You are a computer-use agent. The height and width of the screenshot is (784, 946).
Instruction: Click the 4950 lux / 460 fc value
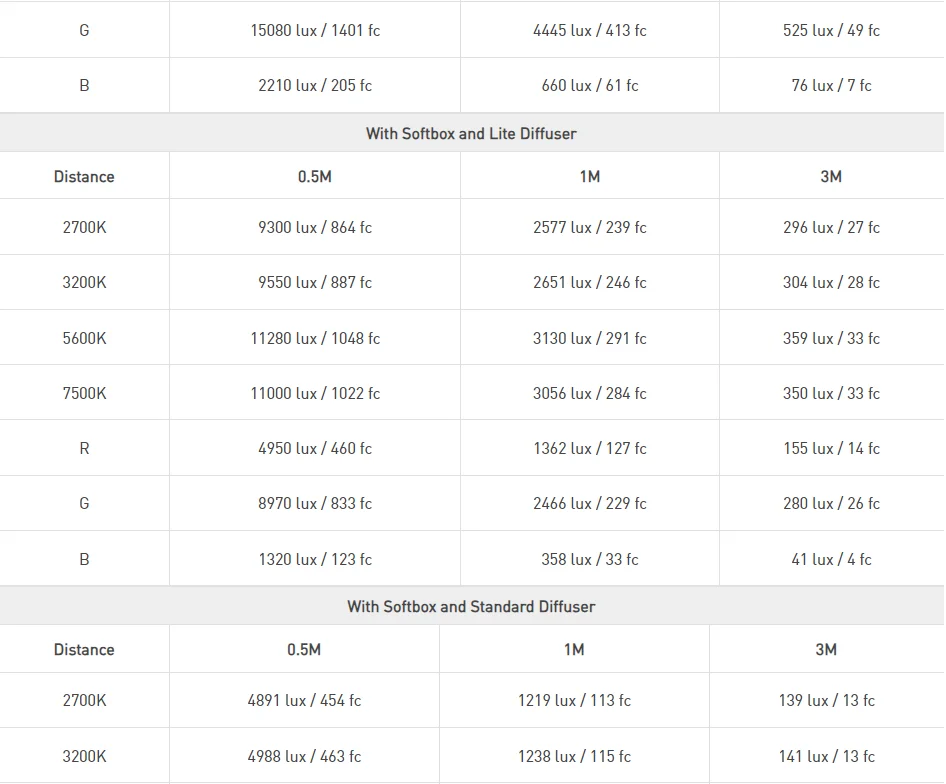(x=315, y=448)
